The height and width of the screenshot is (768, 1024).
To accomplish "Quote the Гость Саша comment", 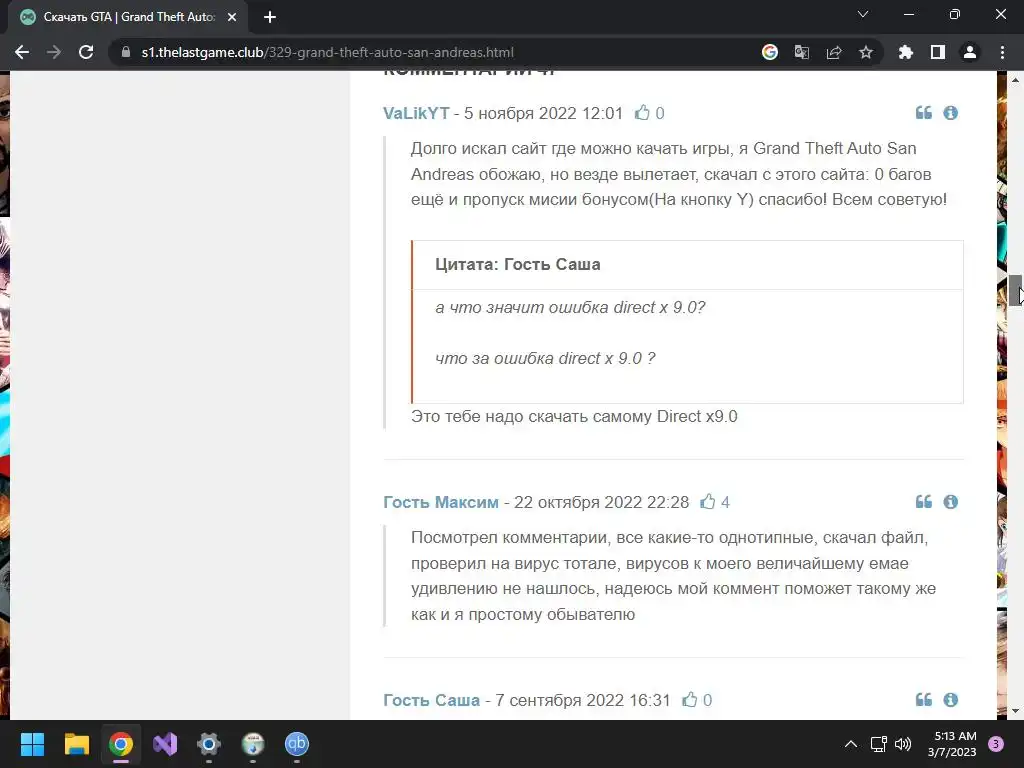I will (x=923, y=699).
